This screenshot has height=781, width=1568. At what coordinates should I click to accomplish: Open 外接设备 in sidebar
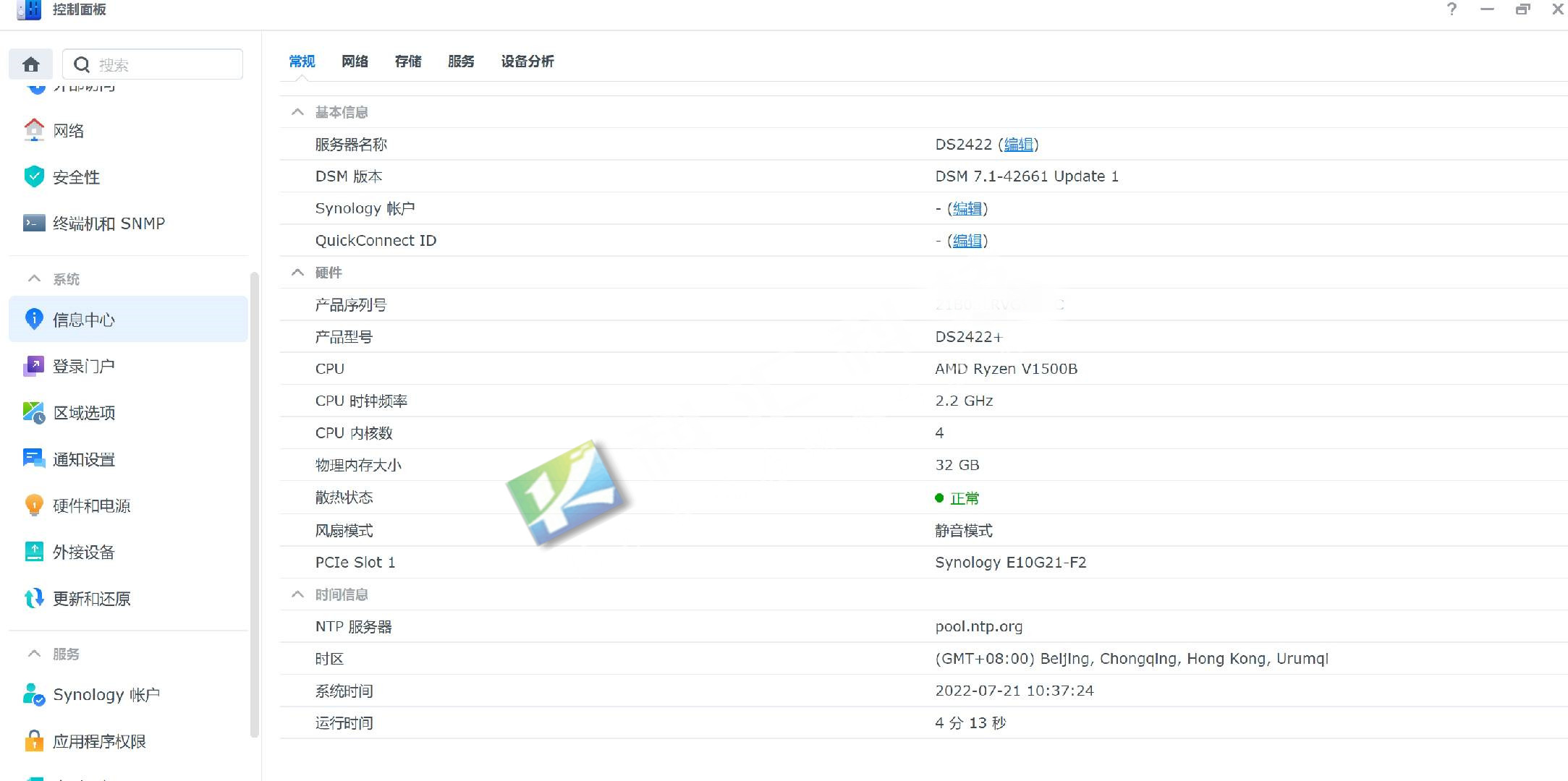coord(128,552)
